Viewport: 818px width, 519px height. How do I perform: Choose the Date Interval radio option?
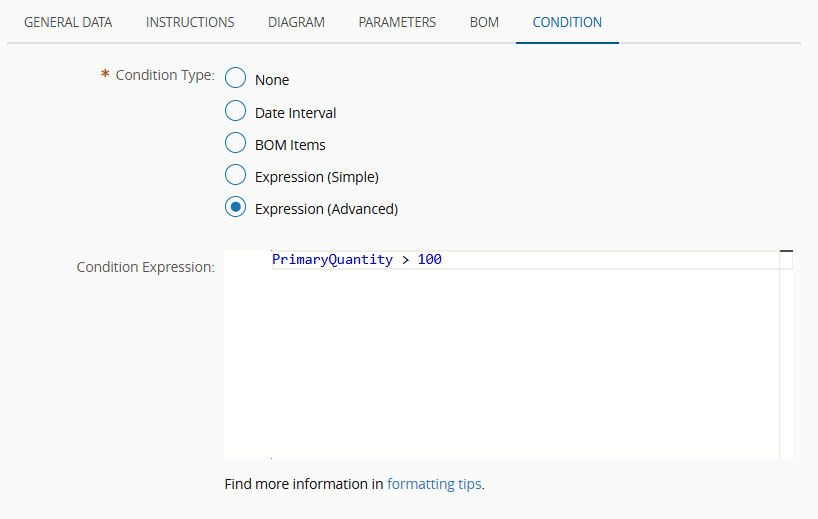(236, 112)
